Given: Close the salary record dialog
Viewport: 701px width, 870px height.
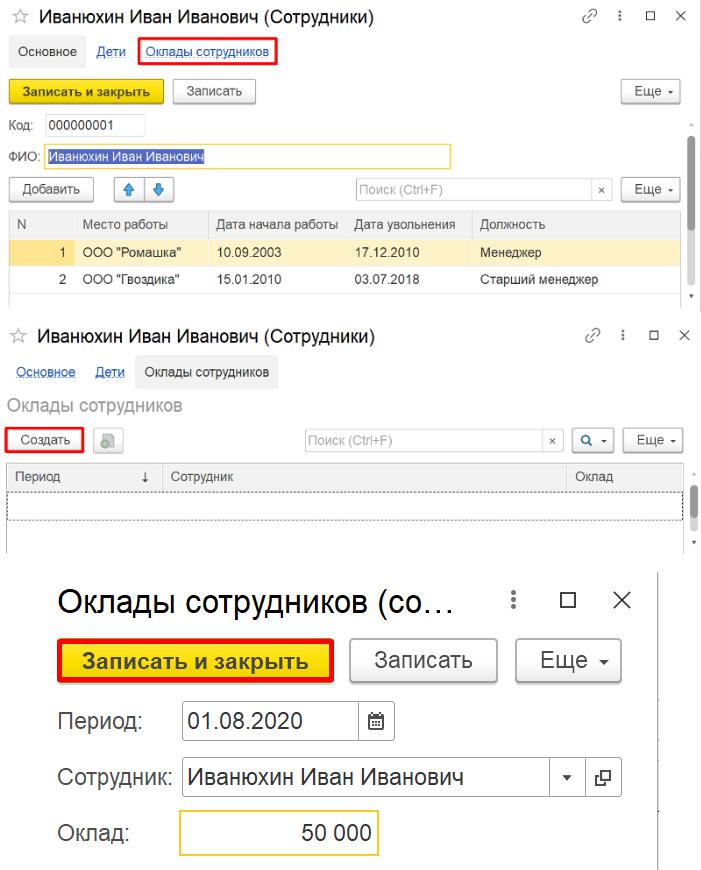Looking at the screenshot, I should coord(622,600).
